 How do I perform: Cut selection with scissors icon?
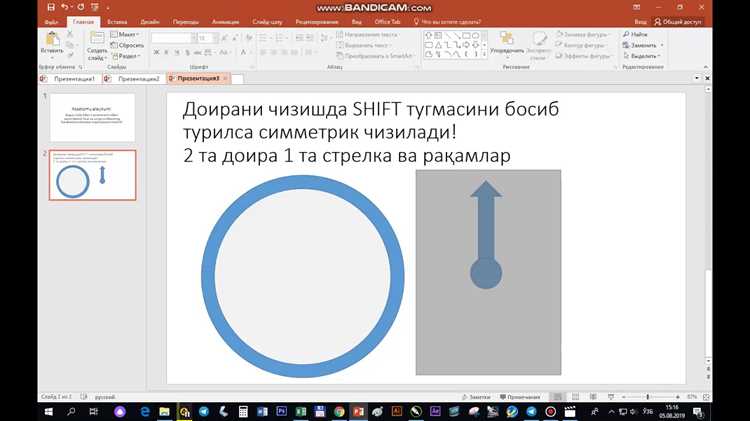coord(70,34)
